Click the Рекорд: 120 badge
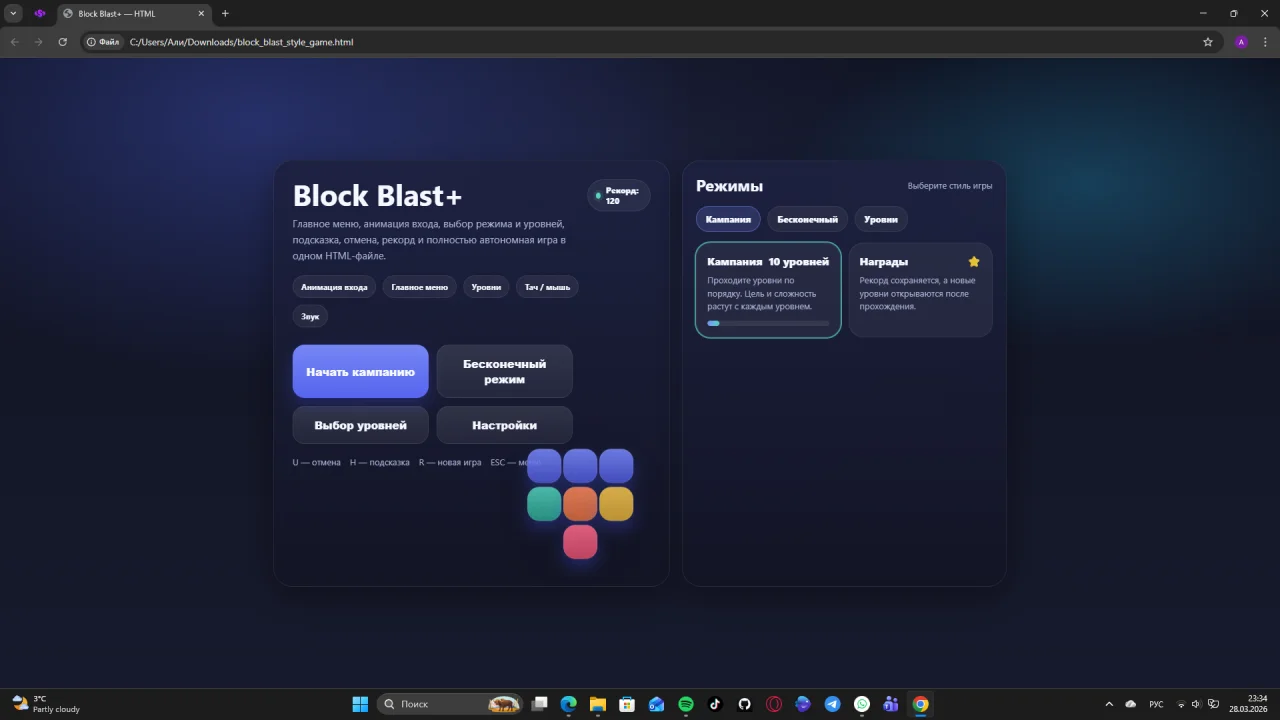 pos(619,196)
